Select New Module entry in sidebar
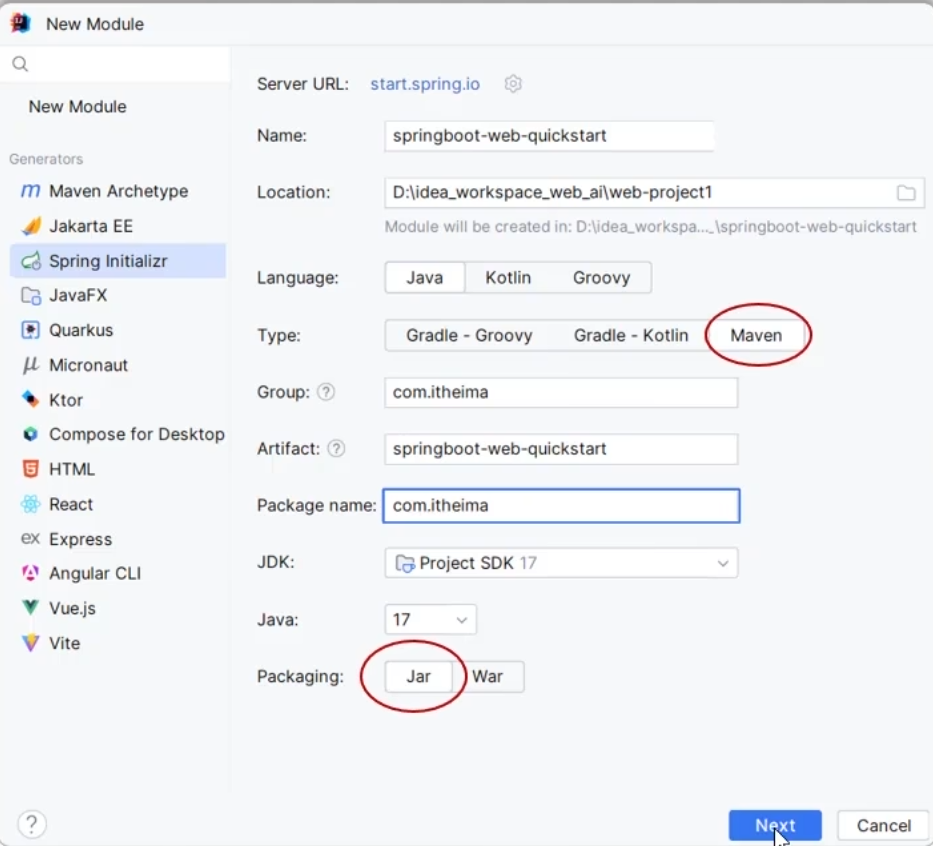The height and width of the screenshot is (846, 933). point(77,106)
